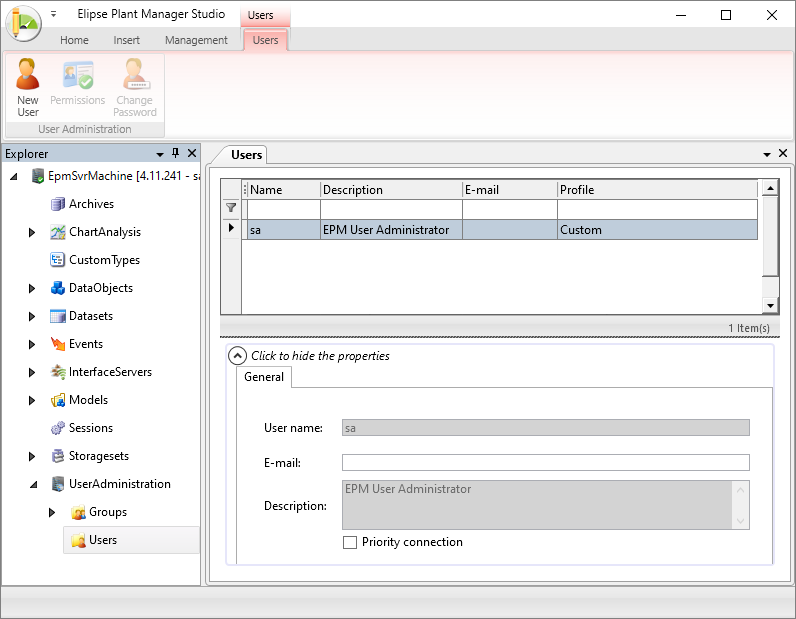The height and width of the screenshot is (619, 796).
Task: Select the Users ribbon tab
Action: click(265, 40)
